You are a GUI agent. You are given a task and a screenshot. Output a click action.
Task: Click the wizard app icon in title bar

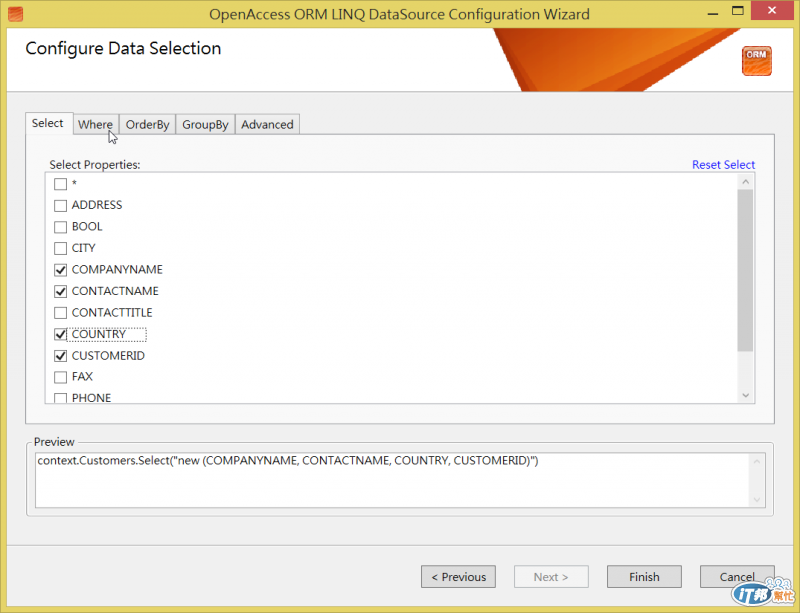[16, 14]
